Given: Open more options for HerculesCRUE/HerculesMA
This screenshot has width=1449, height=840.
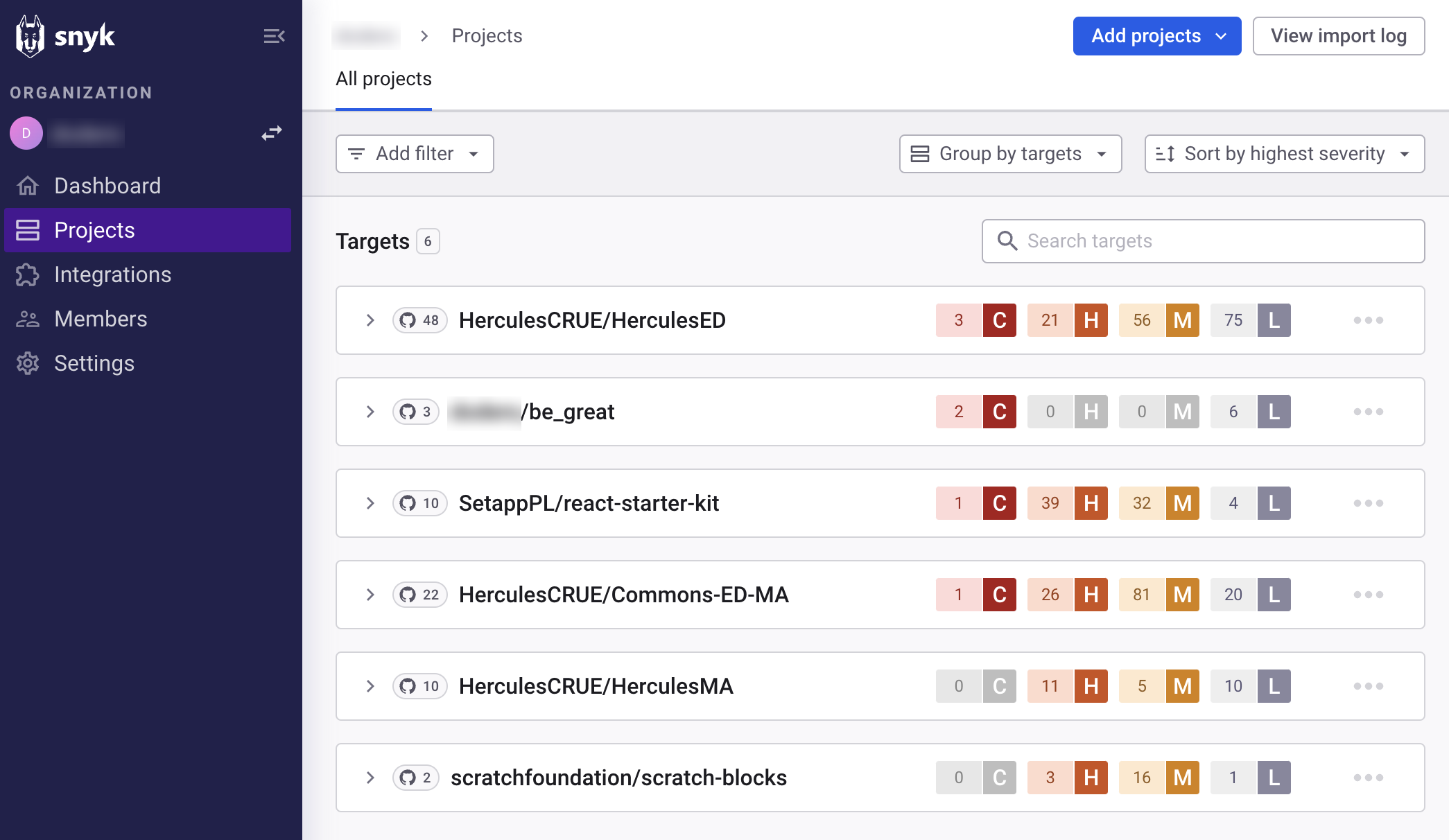Looking at the screenshot, I should click(x=1369, y=686).
